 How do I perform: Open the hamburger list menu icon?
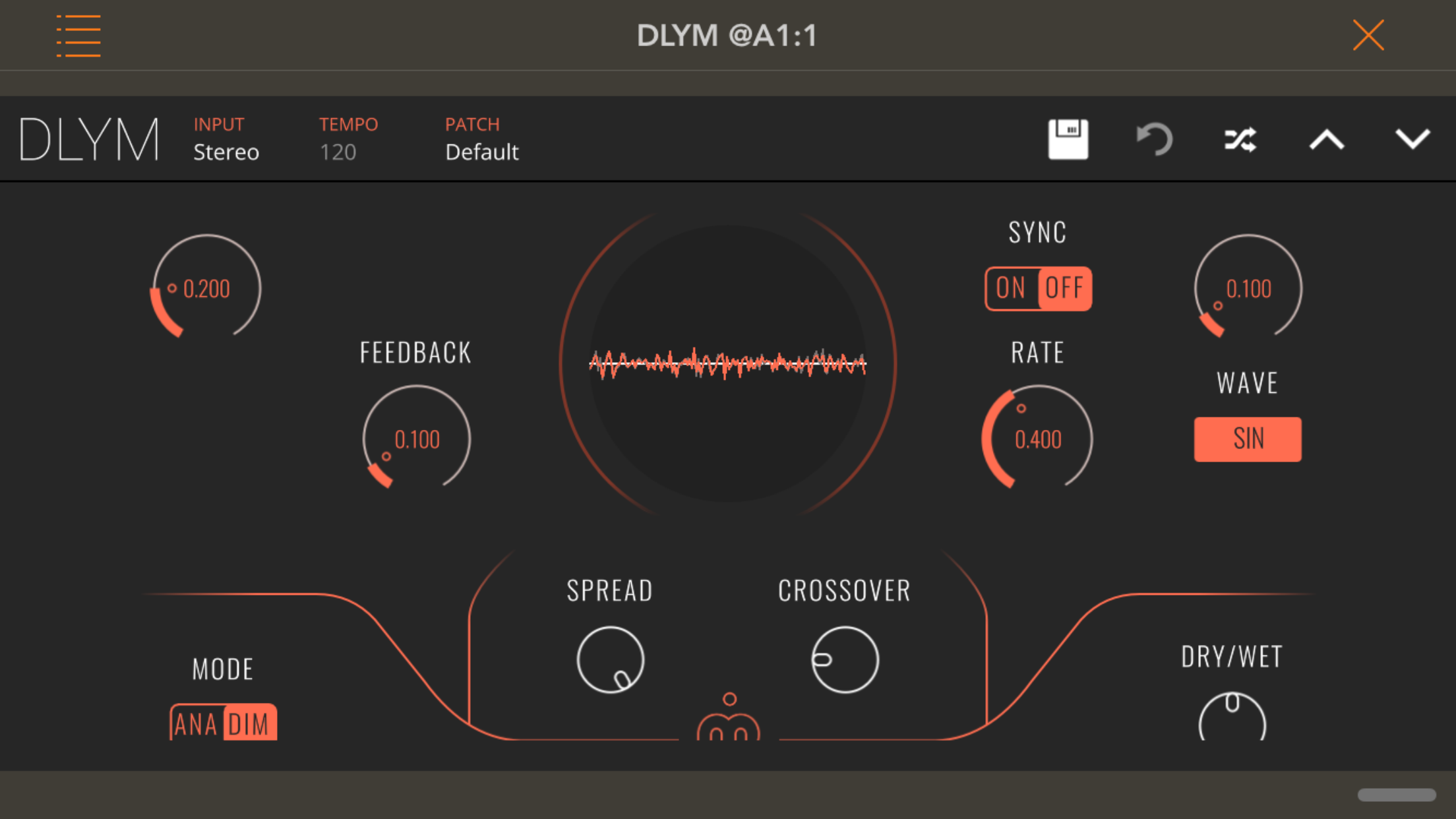click(78, 36)
